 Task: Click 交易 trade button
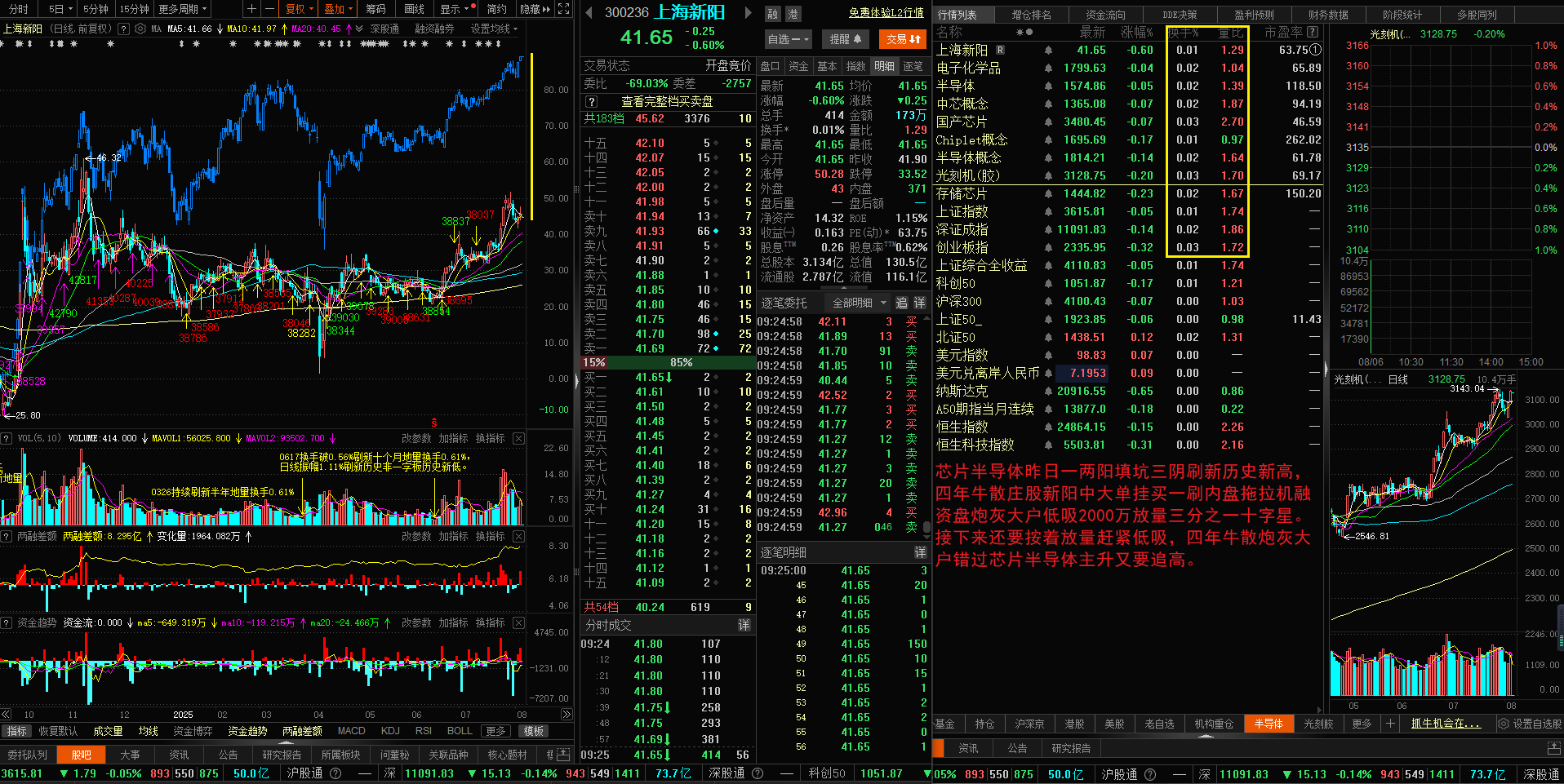point(903,39)
